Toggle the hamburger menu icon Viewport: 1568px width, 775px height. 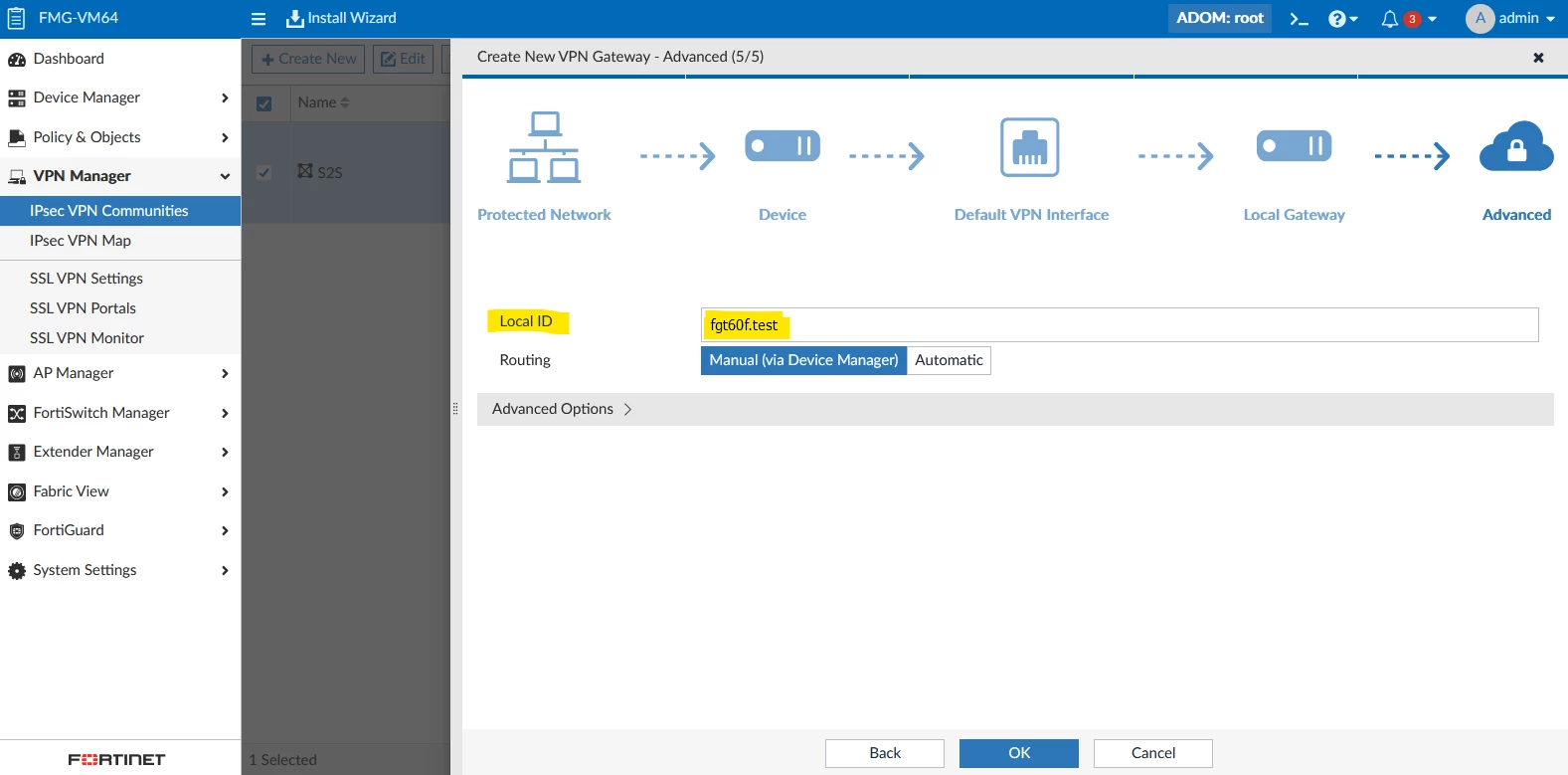tap(259, 19)
